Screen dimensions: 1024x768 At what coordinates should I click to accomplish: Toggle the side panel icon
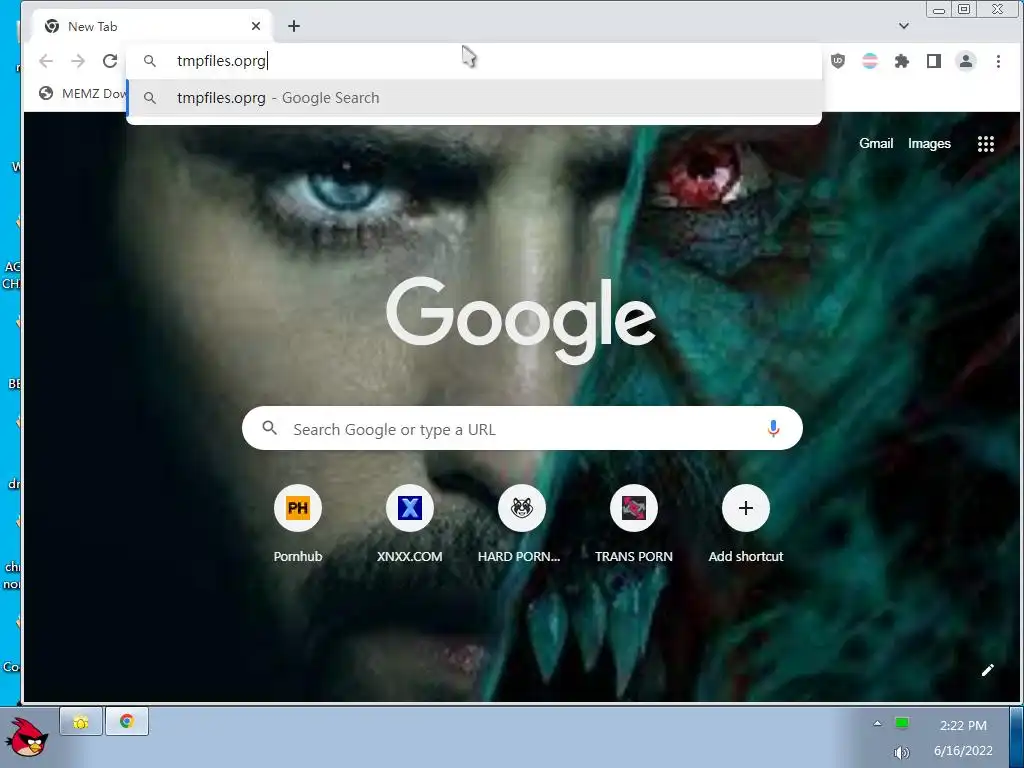click(934, 61)
